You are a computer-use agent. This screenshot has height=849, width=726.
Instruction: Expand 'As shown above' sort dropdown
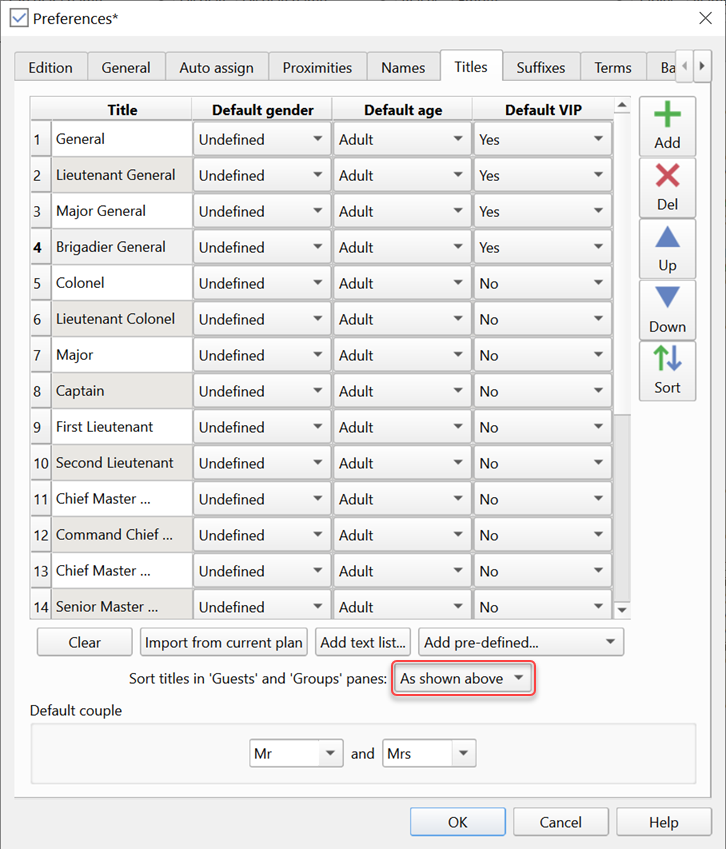(463, 679)
